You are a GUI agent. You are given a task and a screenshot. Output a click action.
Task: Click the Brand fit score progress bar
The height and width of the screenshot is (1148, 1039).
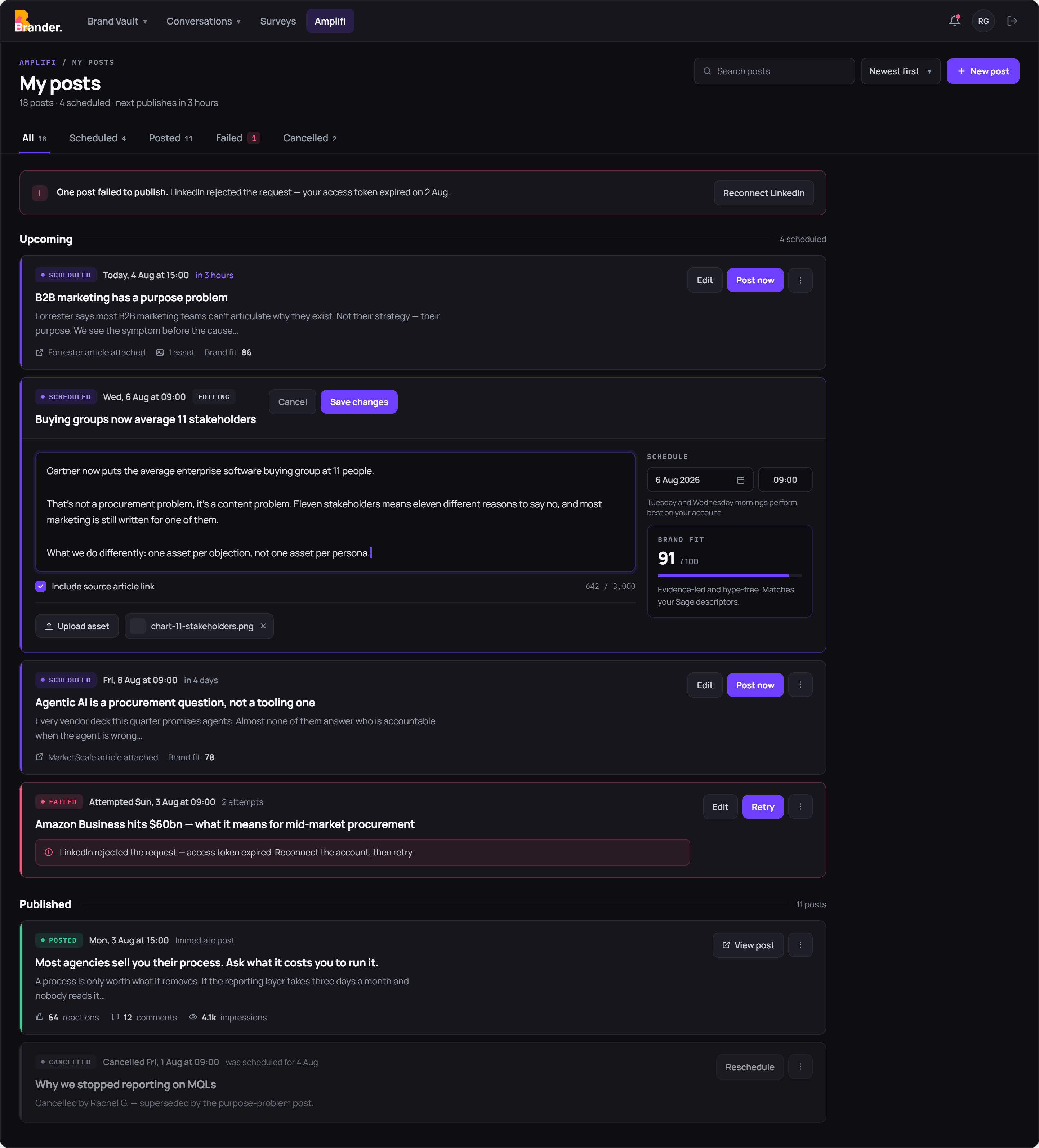click(x=729, y=576)
